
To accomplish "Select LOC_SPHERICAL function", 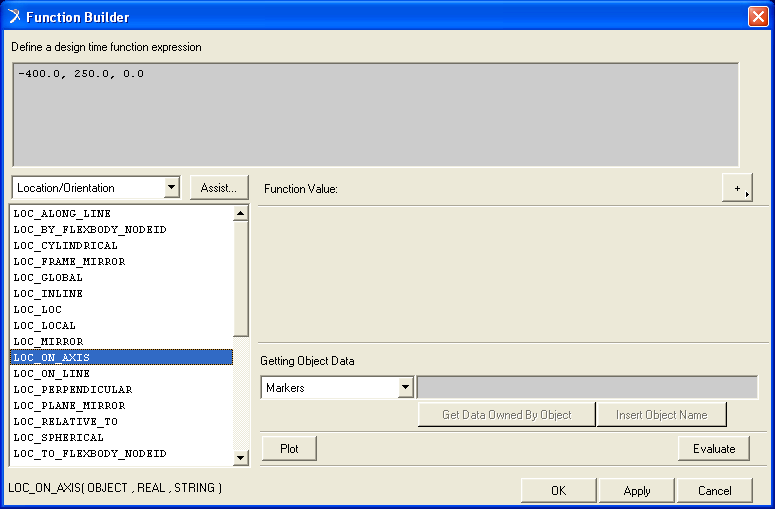I will tap(121, 437).
